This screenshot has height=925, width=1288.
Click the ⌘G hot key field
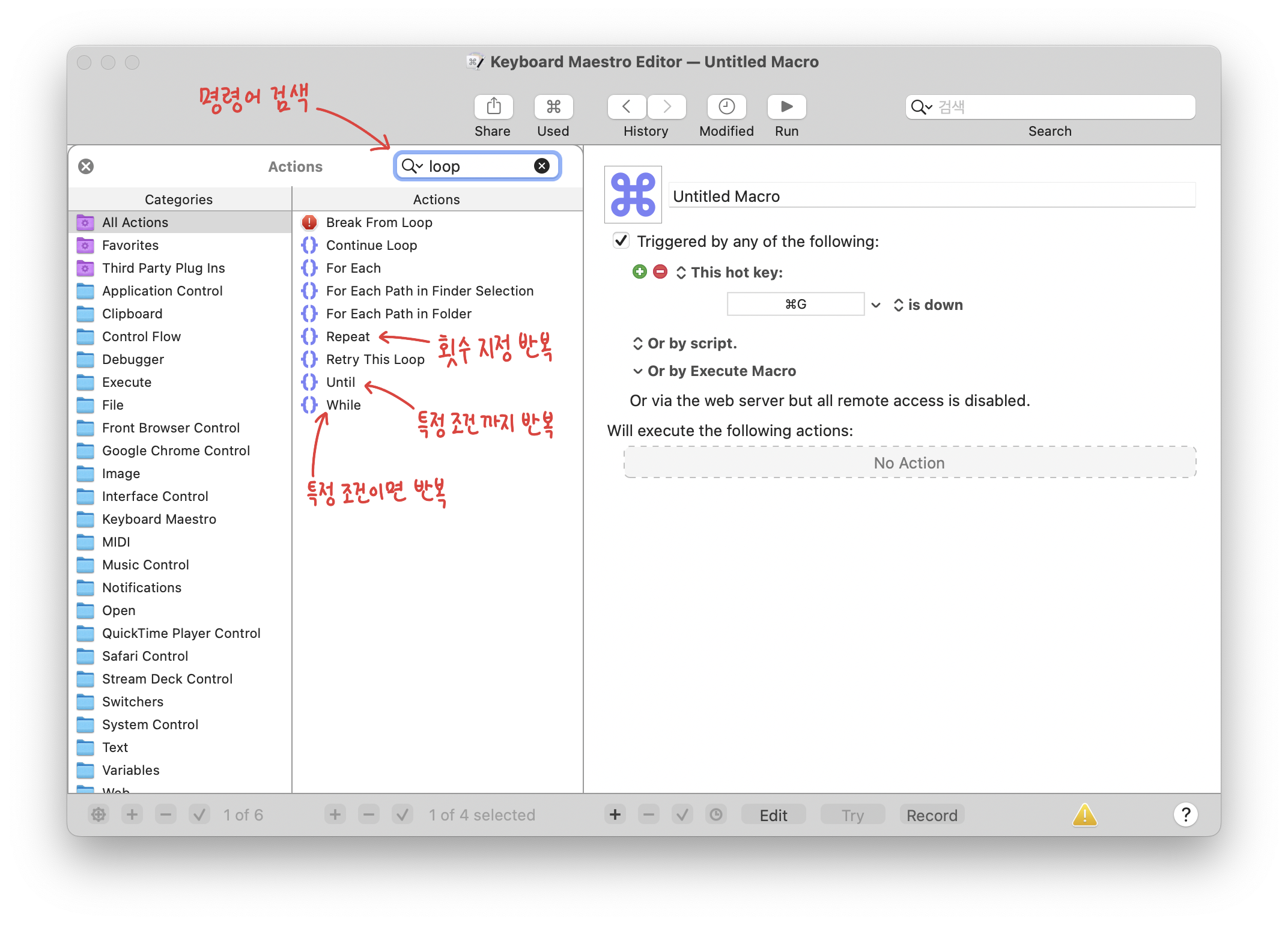pos(795,304)
